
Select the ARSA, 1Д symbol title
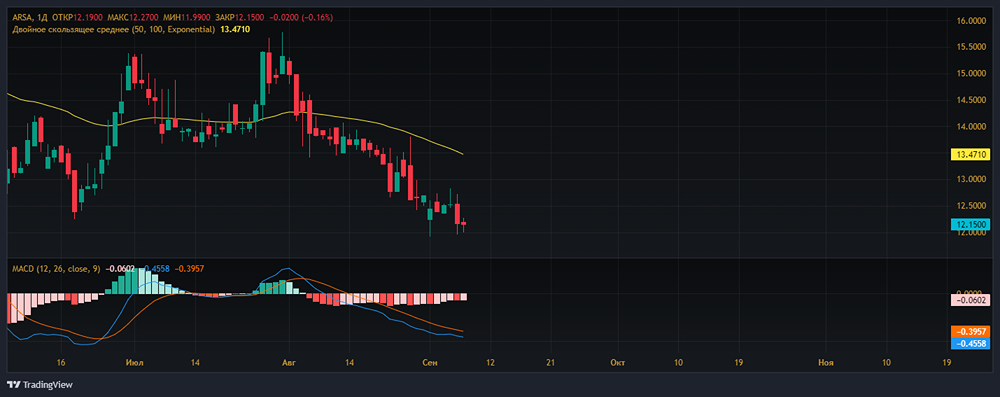[30, 17]
